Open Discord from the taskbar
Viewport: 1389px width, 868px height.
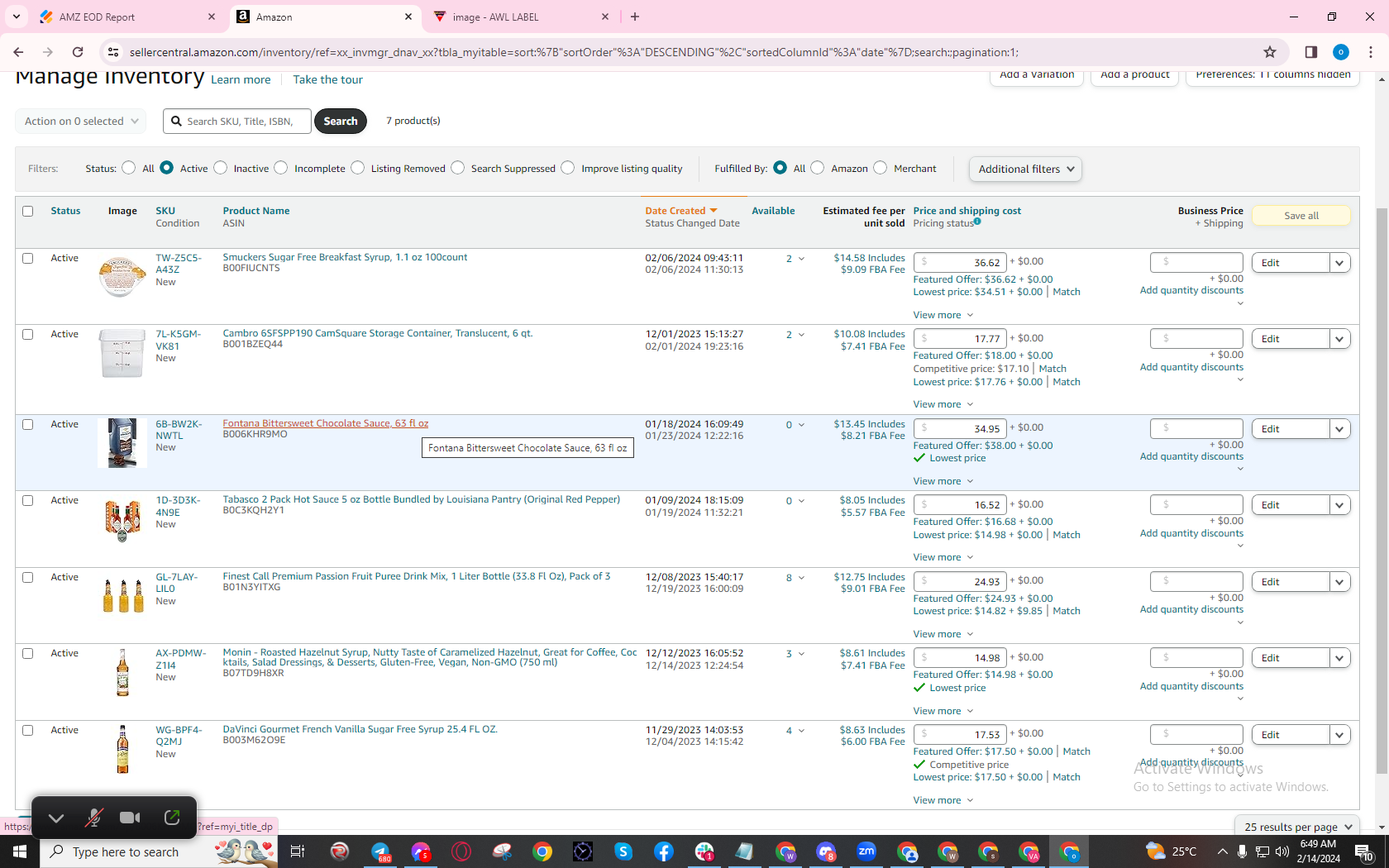pyautogui.click(x=826, y=851)
